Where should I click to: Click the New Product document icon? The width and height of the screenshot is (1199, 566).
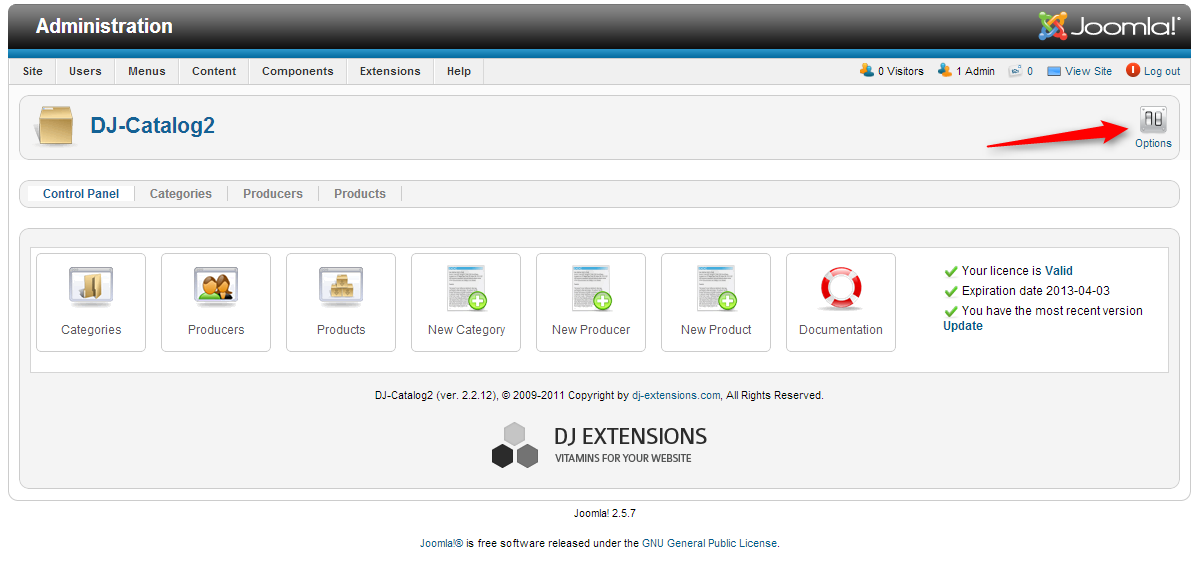716,288
